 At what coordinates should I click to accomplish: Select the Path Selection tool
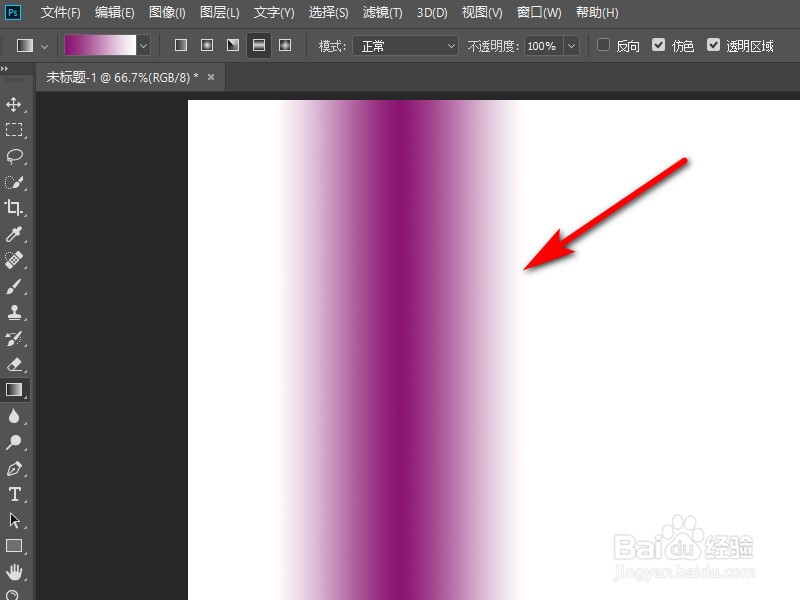pos(14,520)
